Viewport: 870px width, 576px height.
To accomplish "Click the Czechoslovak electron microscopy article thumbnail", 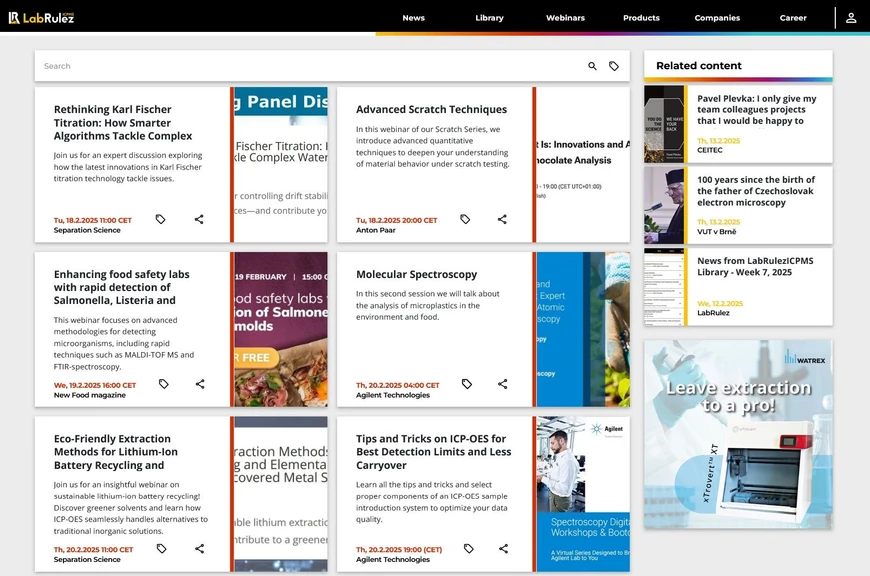I will point(664,205).
